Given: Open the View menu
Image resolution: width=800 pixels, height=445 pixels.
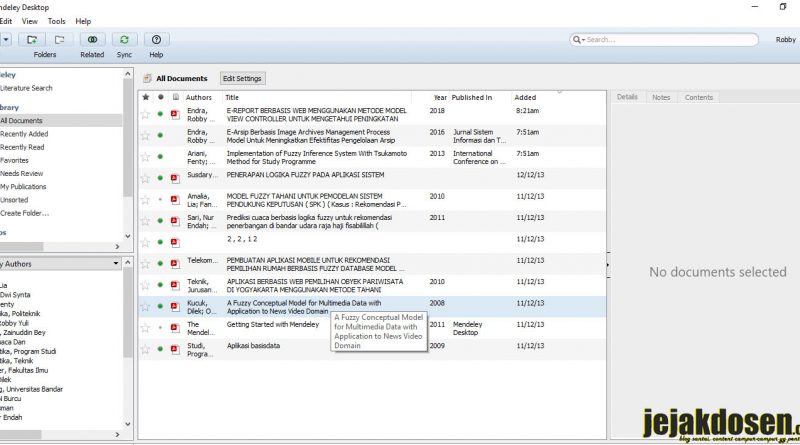Looking at the screenshot, I should 30,21.
